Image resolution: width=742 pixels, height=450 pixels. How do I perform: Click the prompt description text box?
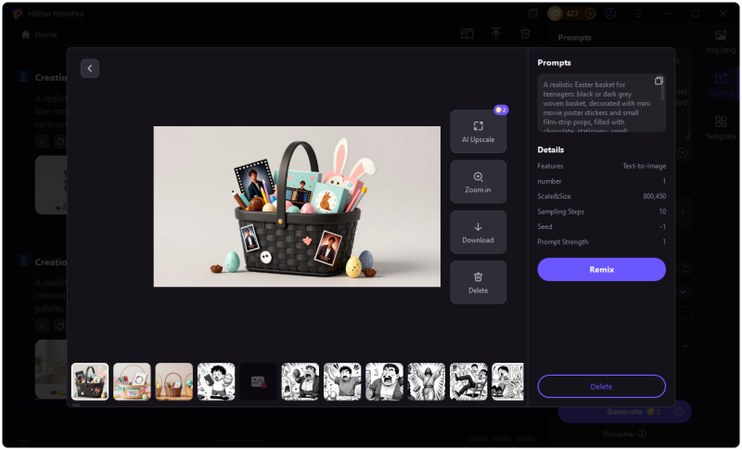[x=596, y=104]
